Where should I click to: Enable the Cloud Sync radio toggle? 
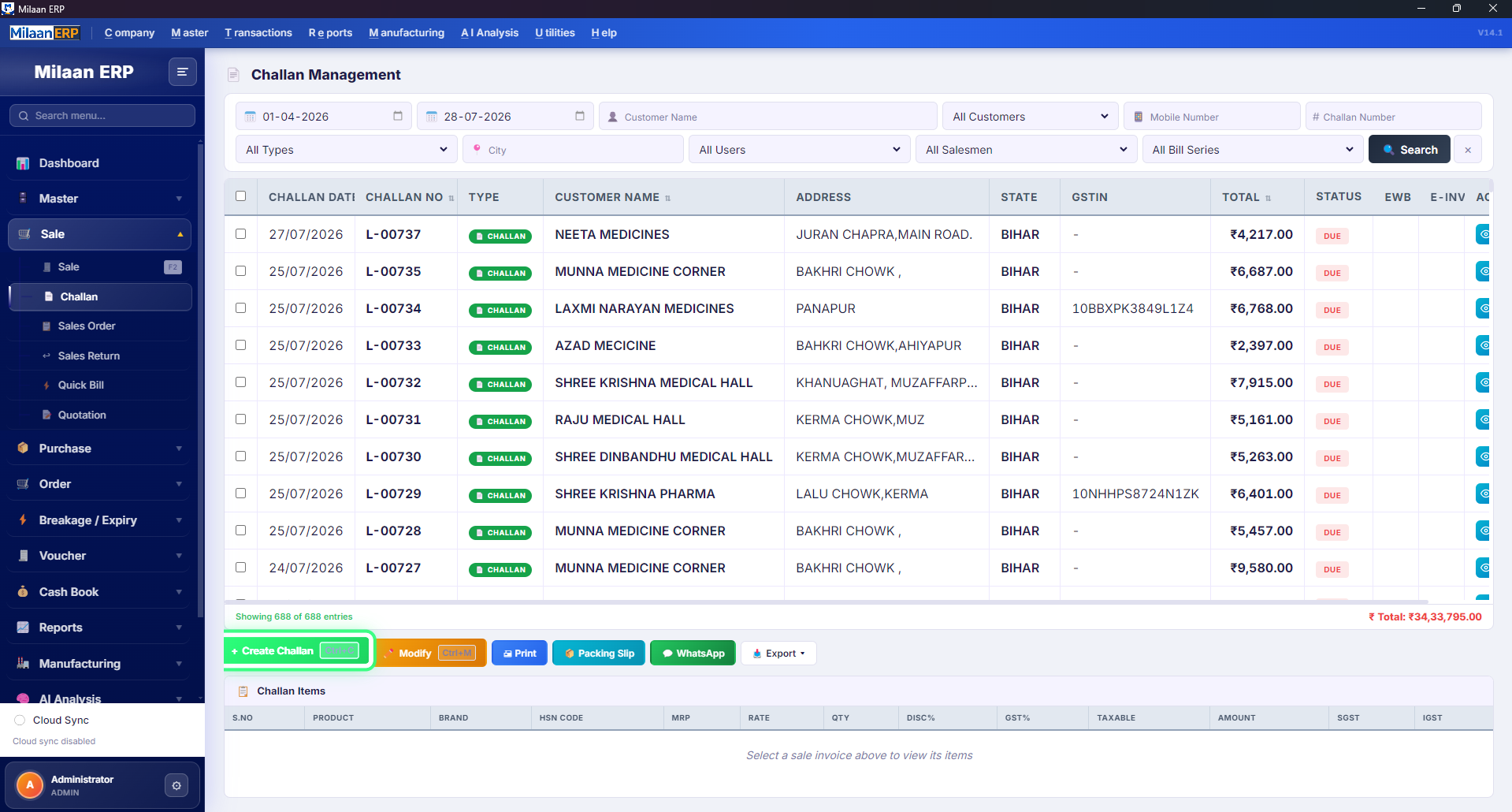(x=20, y=720)
